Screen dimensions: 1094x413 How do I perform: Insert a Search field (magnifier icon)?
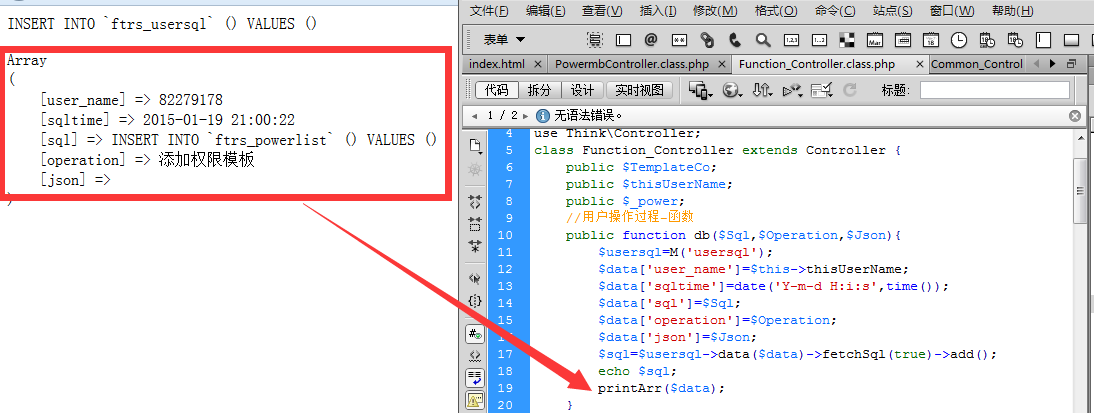763,40
